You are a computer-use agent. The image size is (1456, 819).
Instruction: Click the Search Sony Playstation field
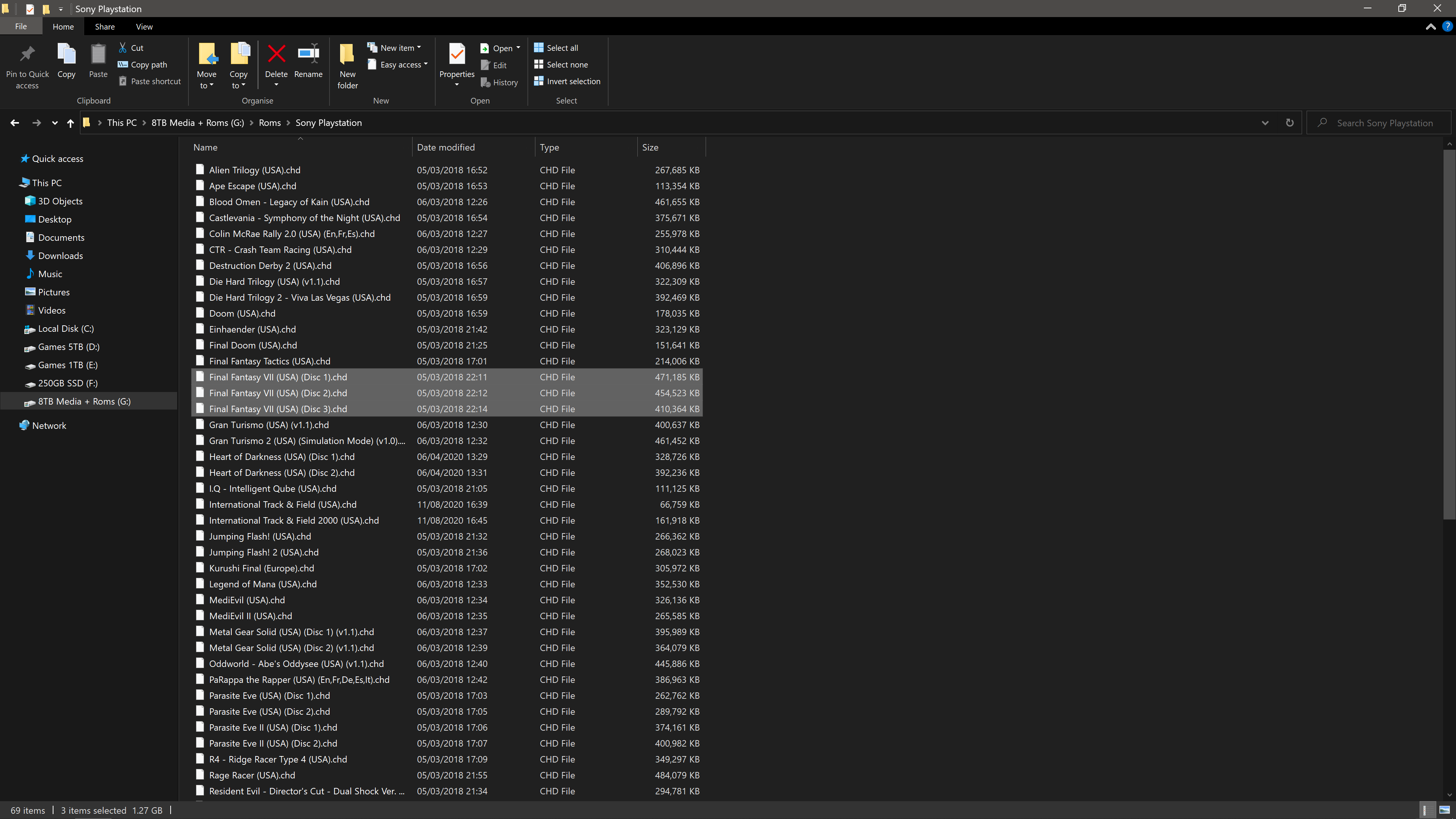click(x=1379, y=122)
